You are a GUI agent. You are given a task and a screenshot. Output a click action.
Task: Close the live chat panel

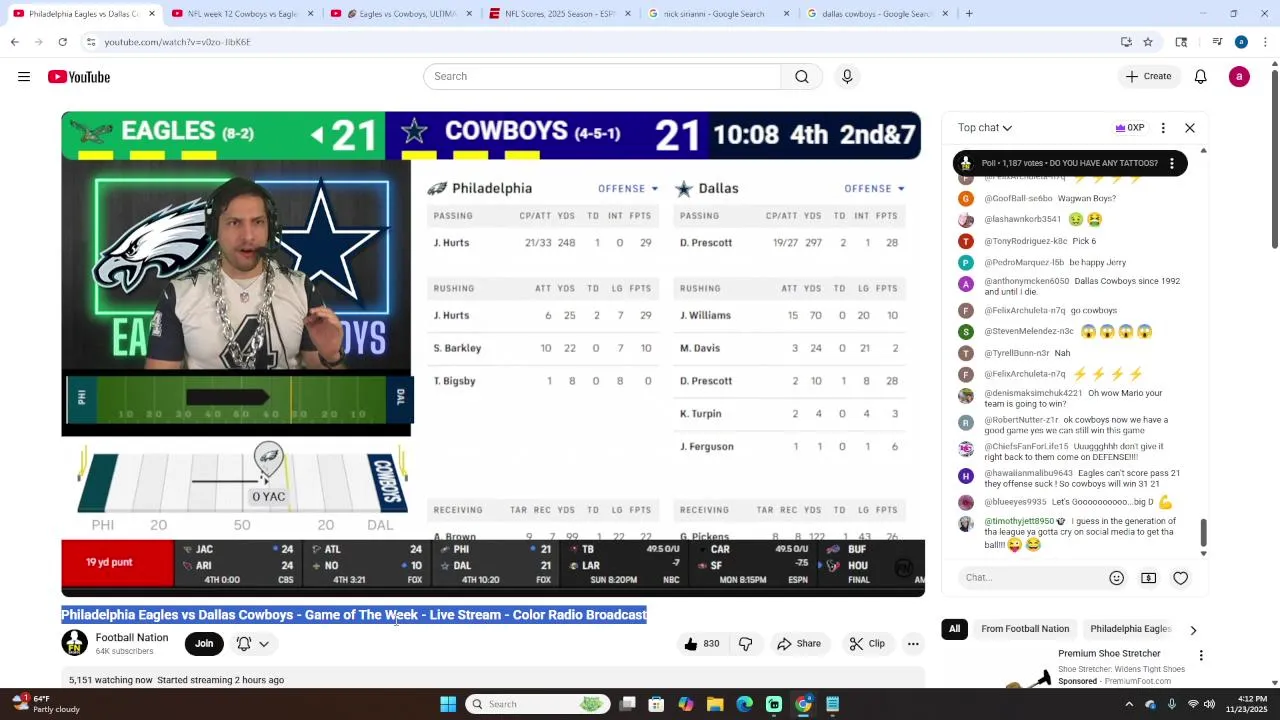pyautogui.click(x=1190, y=128)
